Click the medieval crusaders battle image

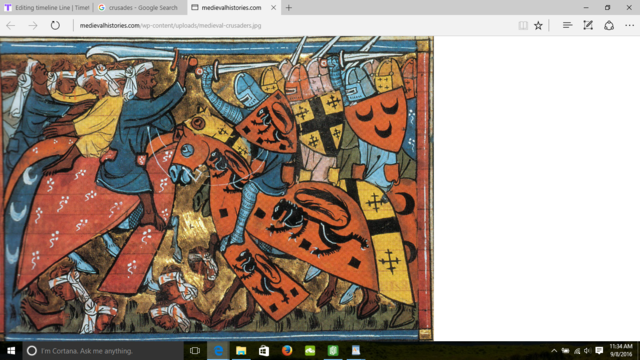pyautogui.click(x=217, y=189)
